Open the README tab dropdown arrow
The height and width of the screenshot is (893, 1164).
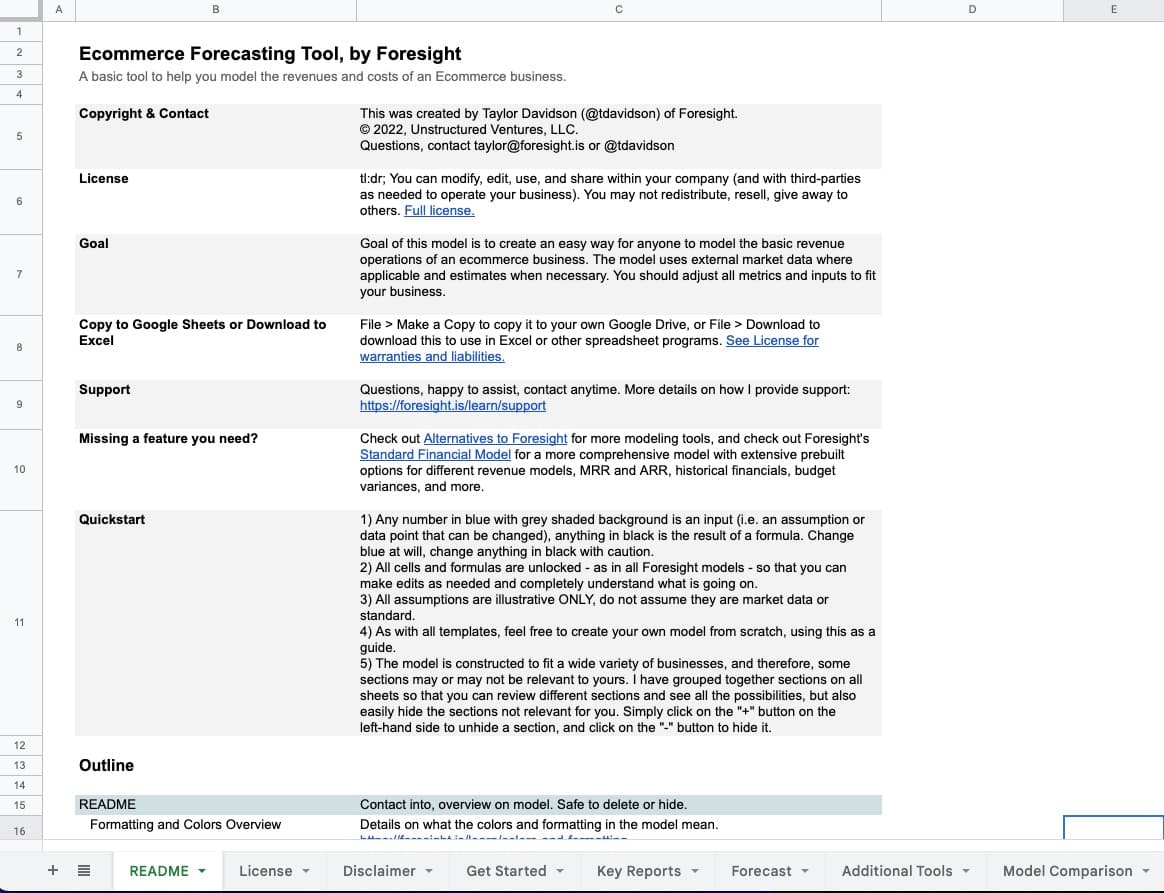click(x=202, y=871)
